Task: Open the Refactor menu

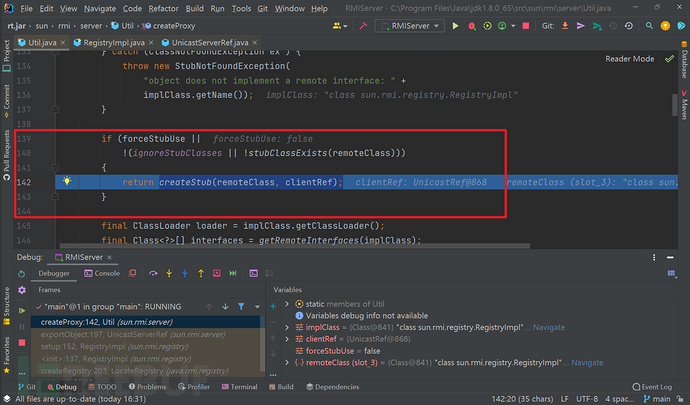Action: 163,8
